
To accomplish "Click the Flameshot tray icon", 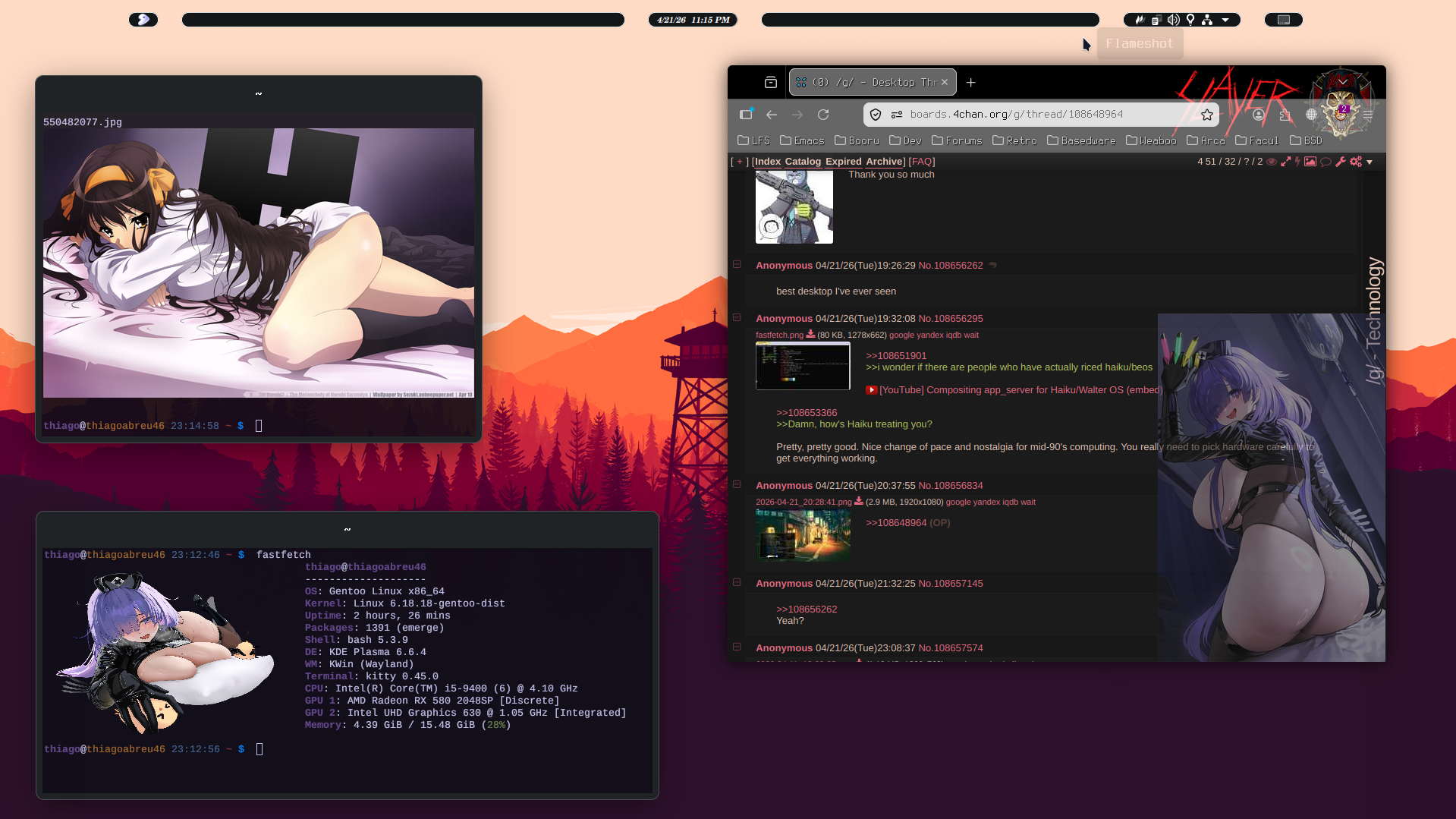I will [x=1140, y=20].
